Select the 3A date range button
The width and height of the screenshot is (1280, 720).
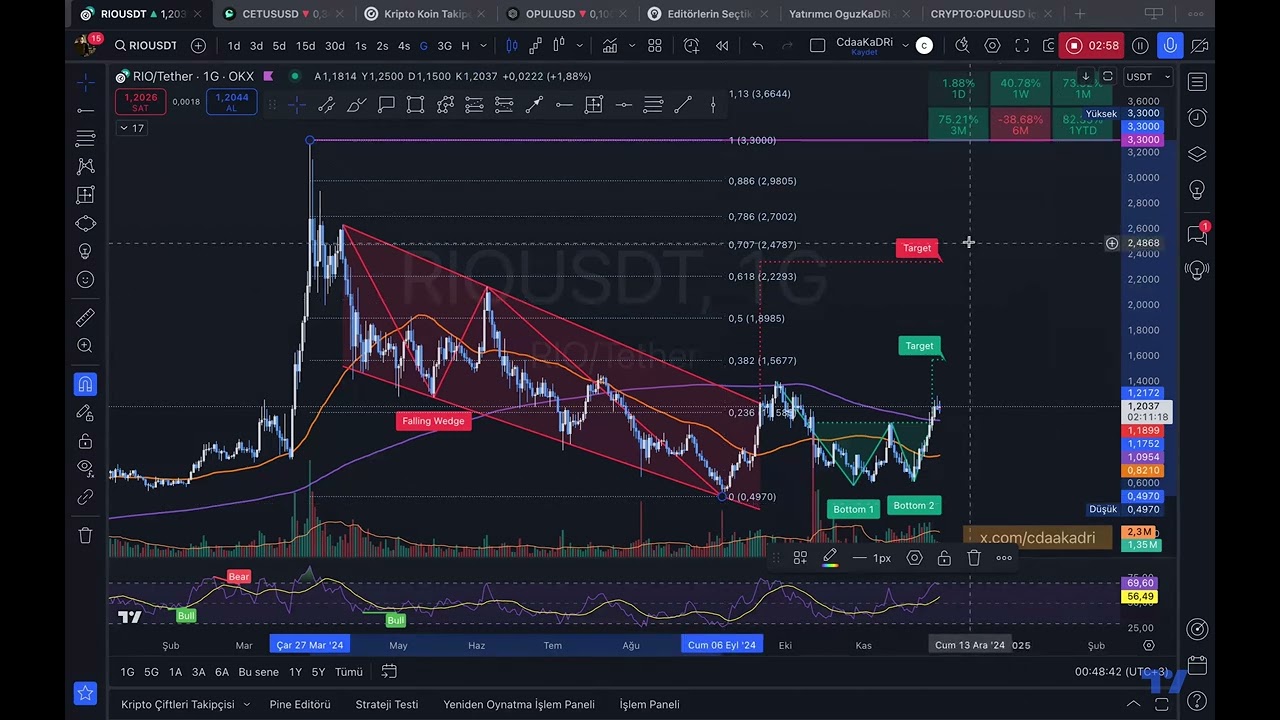tap(198, 672)
